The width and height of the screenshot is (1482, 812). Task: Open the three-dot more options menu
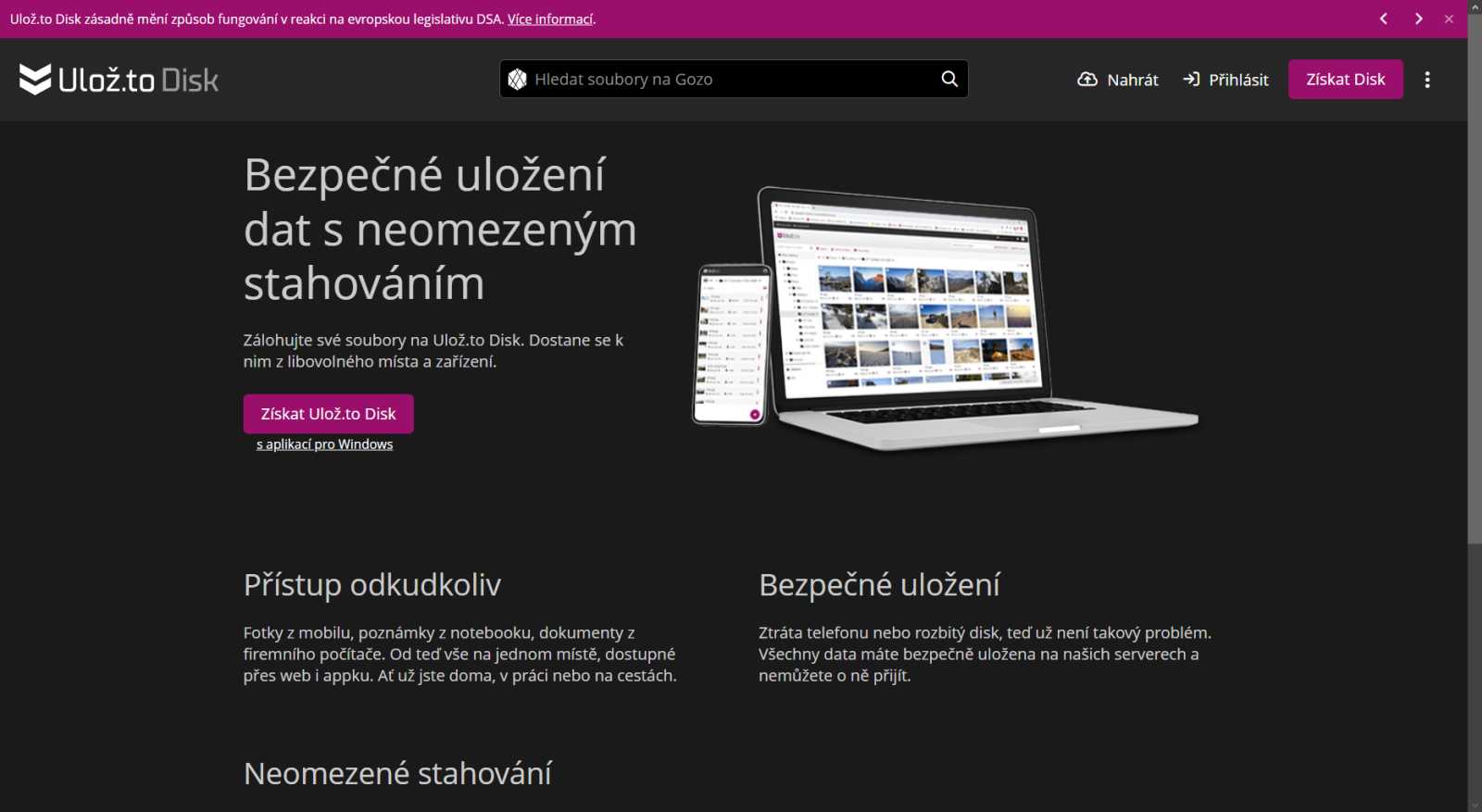tap(1427, 80)
